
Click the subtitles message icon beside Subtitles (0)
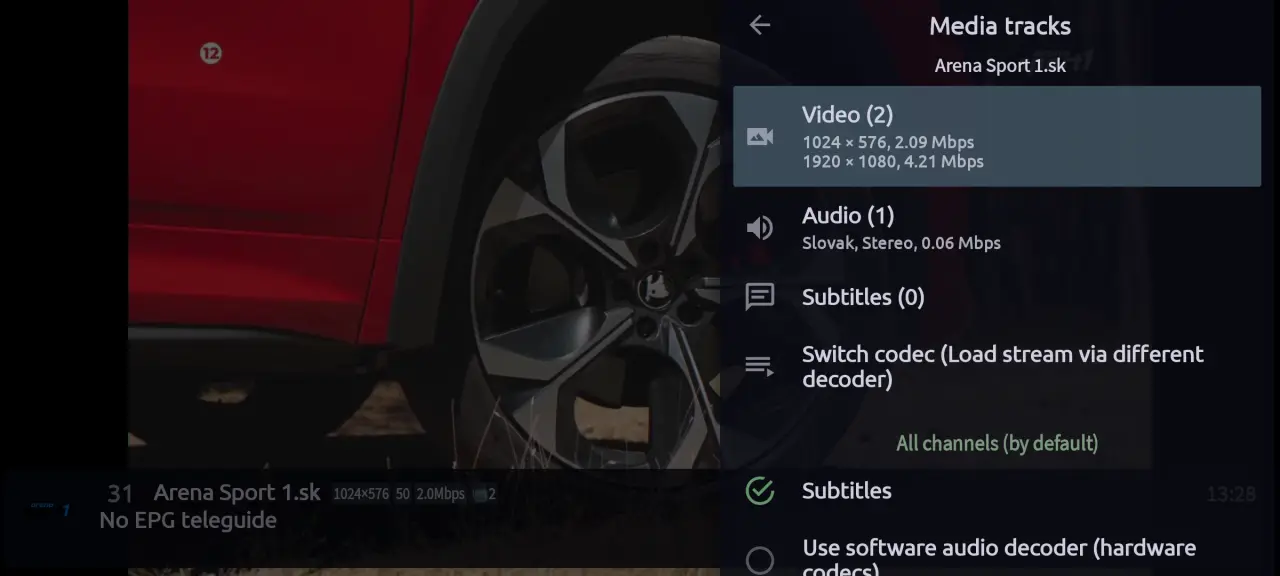(760, 297)
